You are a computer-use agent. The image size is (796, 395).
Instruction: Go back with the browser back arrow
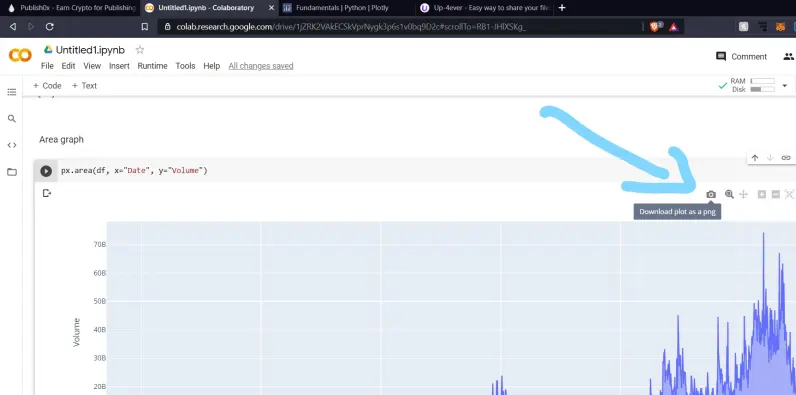pyautogui.click(x=13, y=26)
